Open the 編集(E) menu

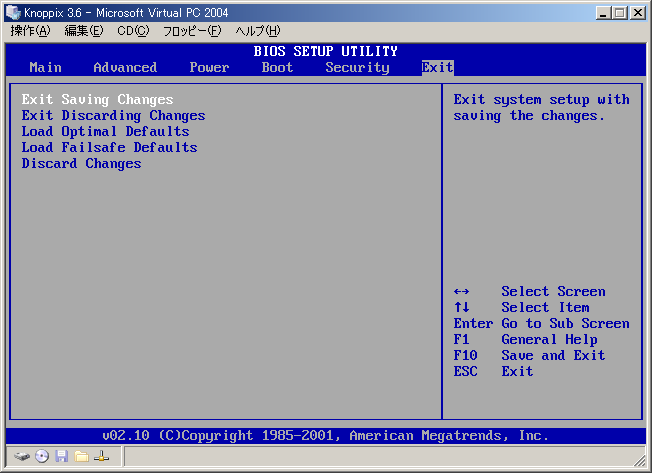click(84, 31)
